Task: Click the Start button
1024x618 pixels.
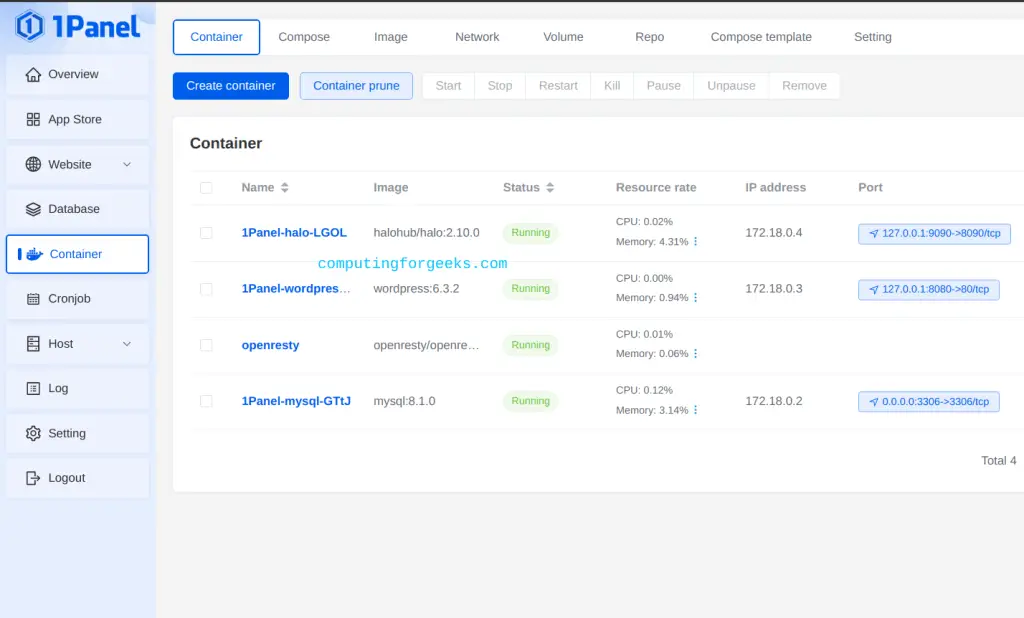Action: [449, 86]
